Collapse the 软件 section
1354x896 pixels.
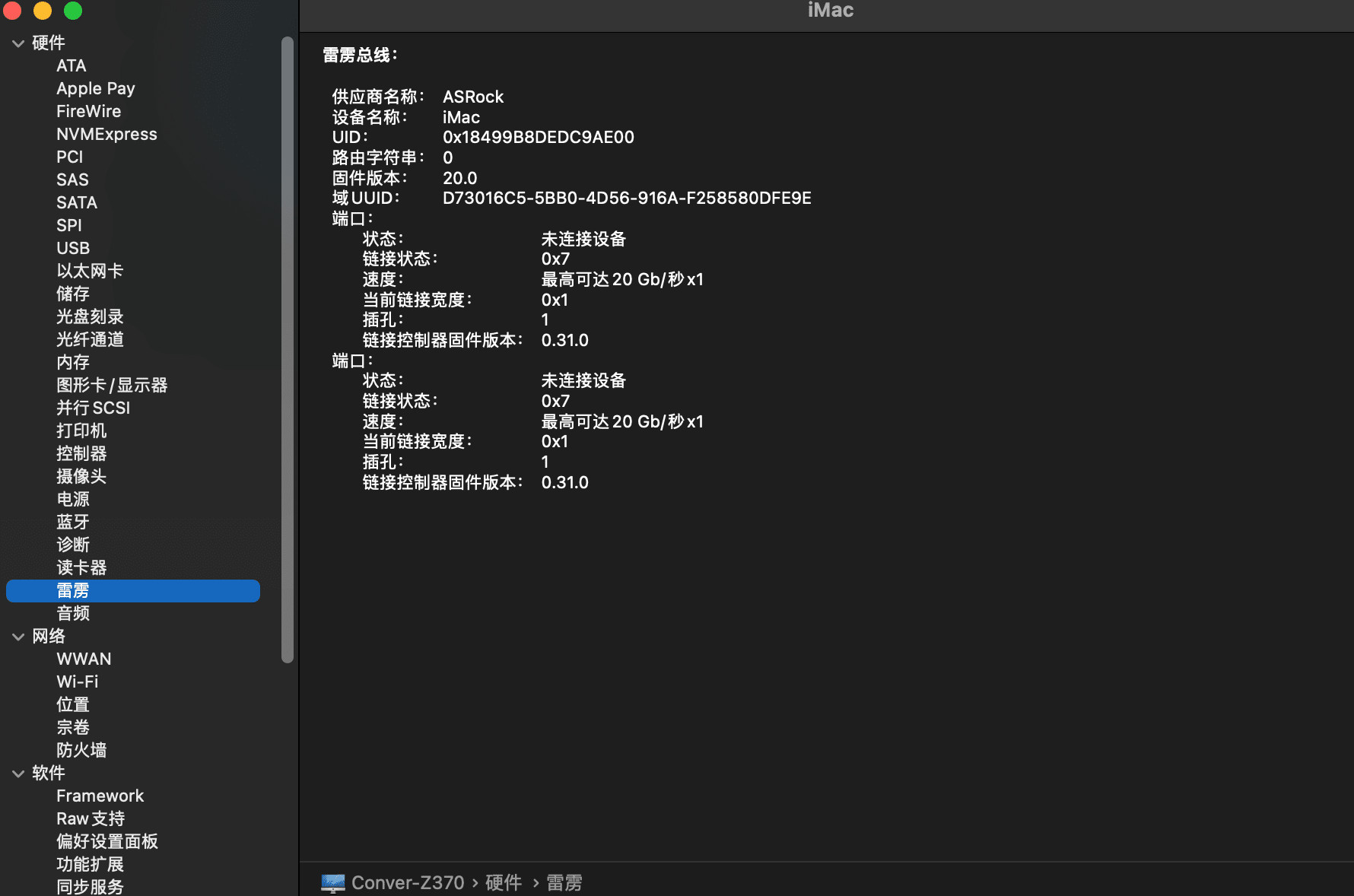pyautogui.click(x=18, y=774)
